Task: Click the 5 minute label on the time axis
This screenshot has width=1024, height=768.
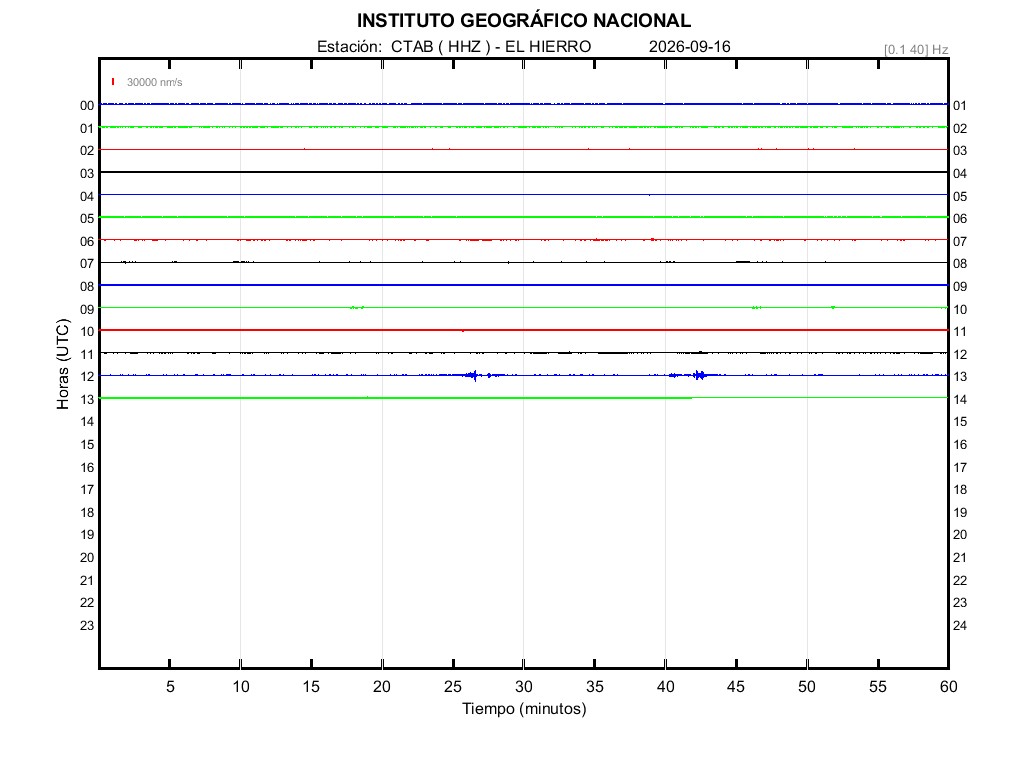Action: (170, 686)
